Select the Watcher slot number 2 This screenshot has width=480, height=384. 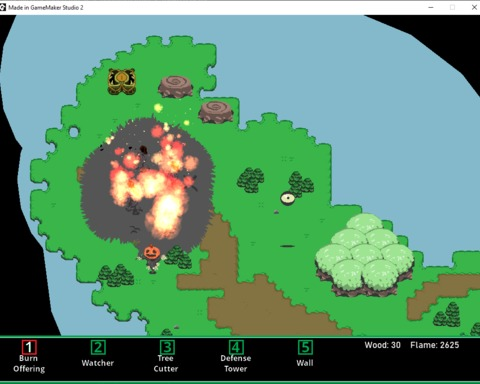click(98, 347)
